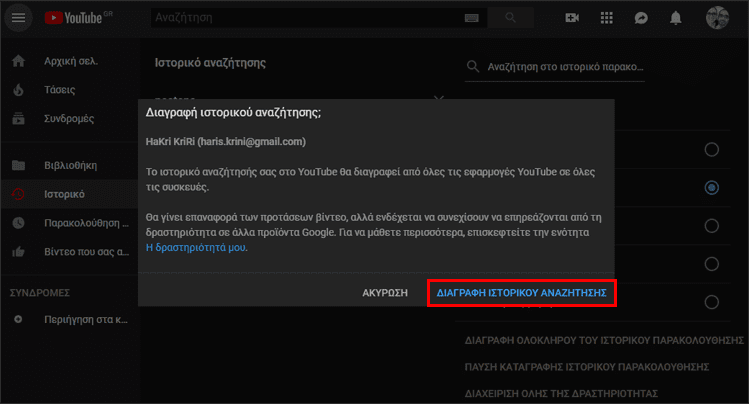Click ΑΚΥΡΩΣΗ to cancel dialog
Image resolution: width=749 pixels, height=404 pixels.
click(x=385, y=293)
